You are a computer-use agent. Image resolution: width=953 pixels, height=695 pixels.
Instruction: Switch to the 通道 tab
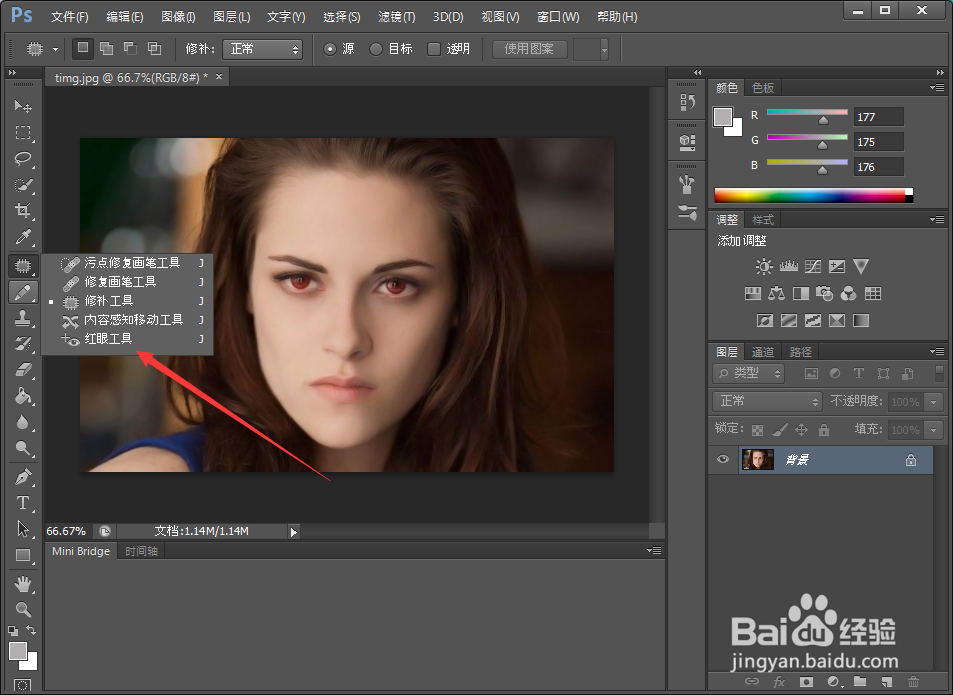point(763,352)
